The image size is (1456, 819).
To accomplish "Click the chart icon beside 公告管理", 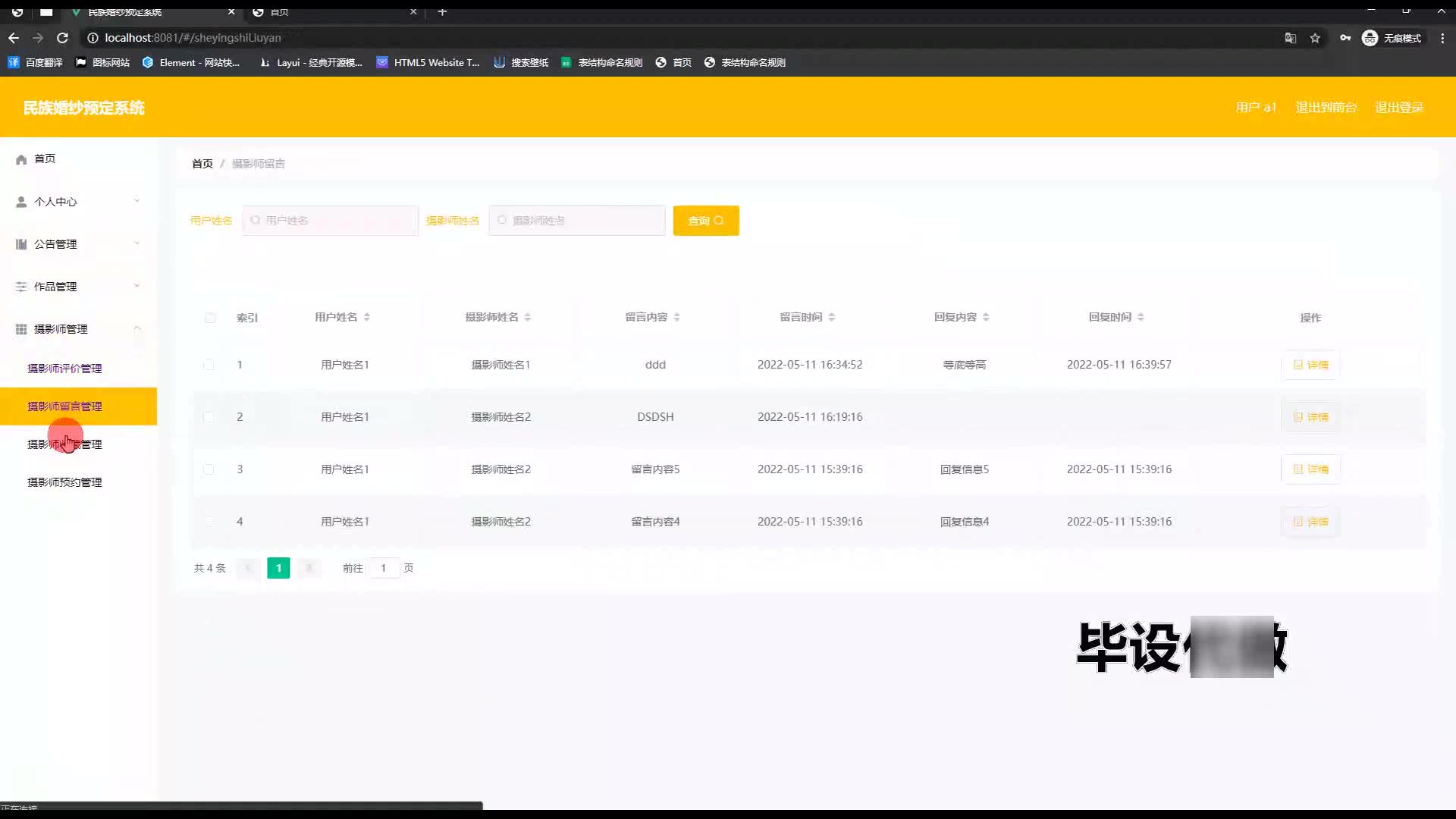I will pos(21,244).
